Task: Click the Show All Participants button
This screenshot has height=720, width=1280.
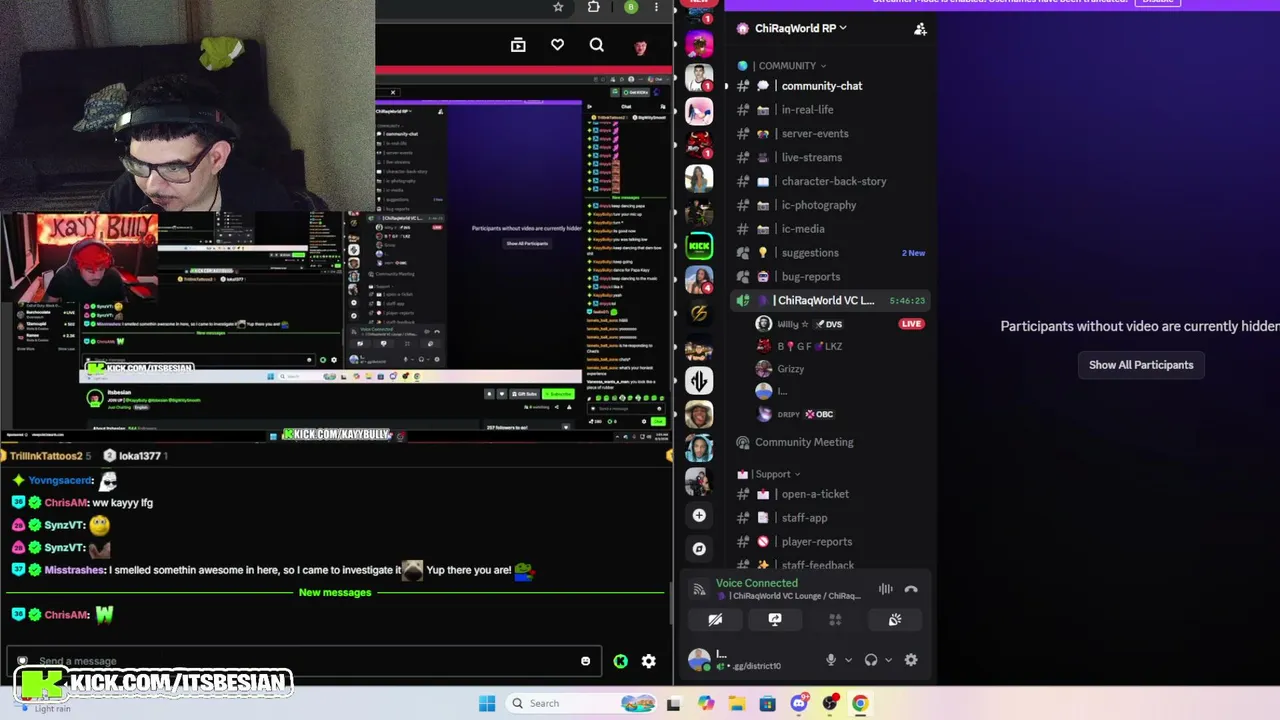Action: tap(1141, 365)
